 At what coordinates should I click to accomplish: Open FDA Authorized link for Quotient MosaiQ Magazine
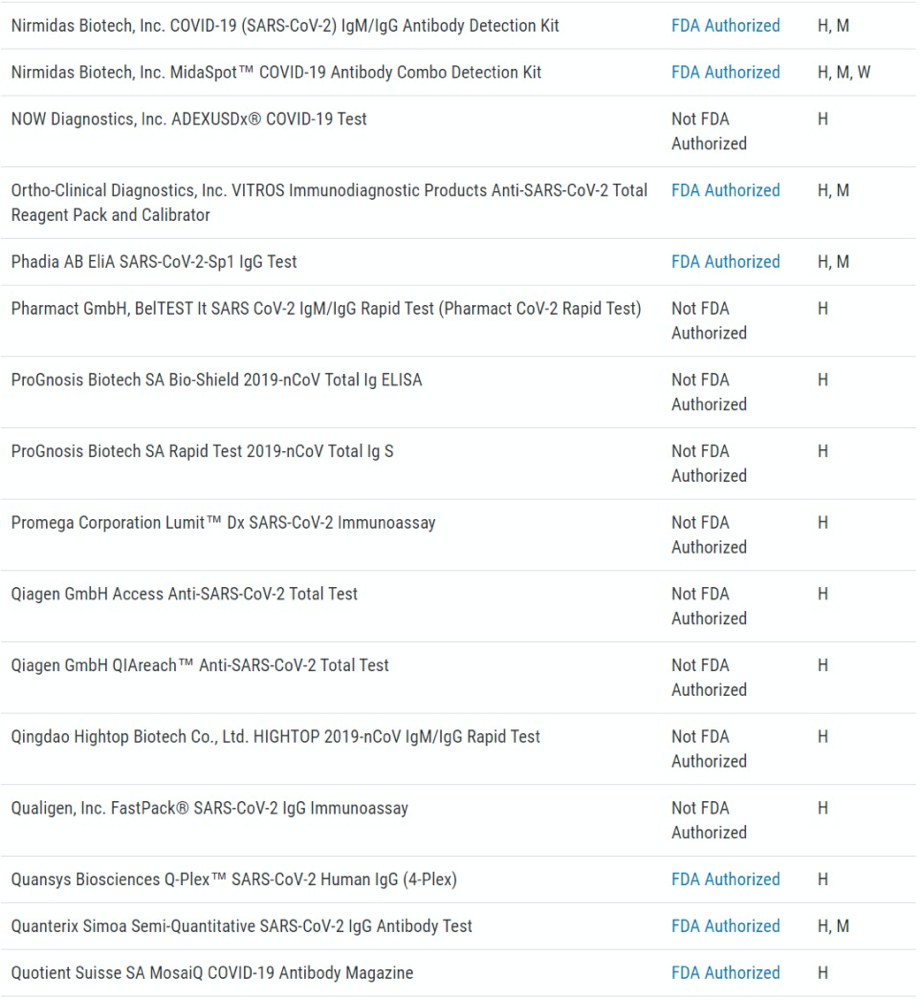(725, 973)
